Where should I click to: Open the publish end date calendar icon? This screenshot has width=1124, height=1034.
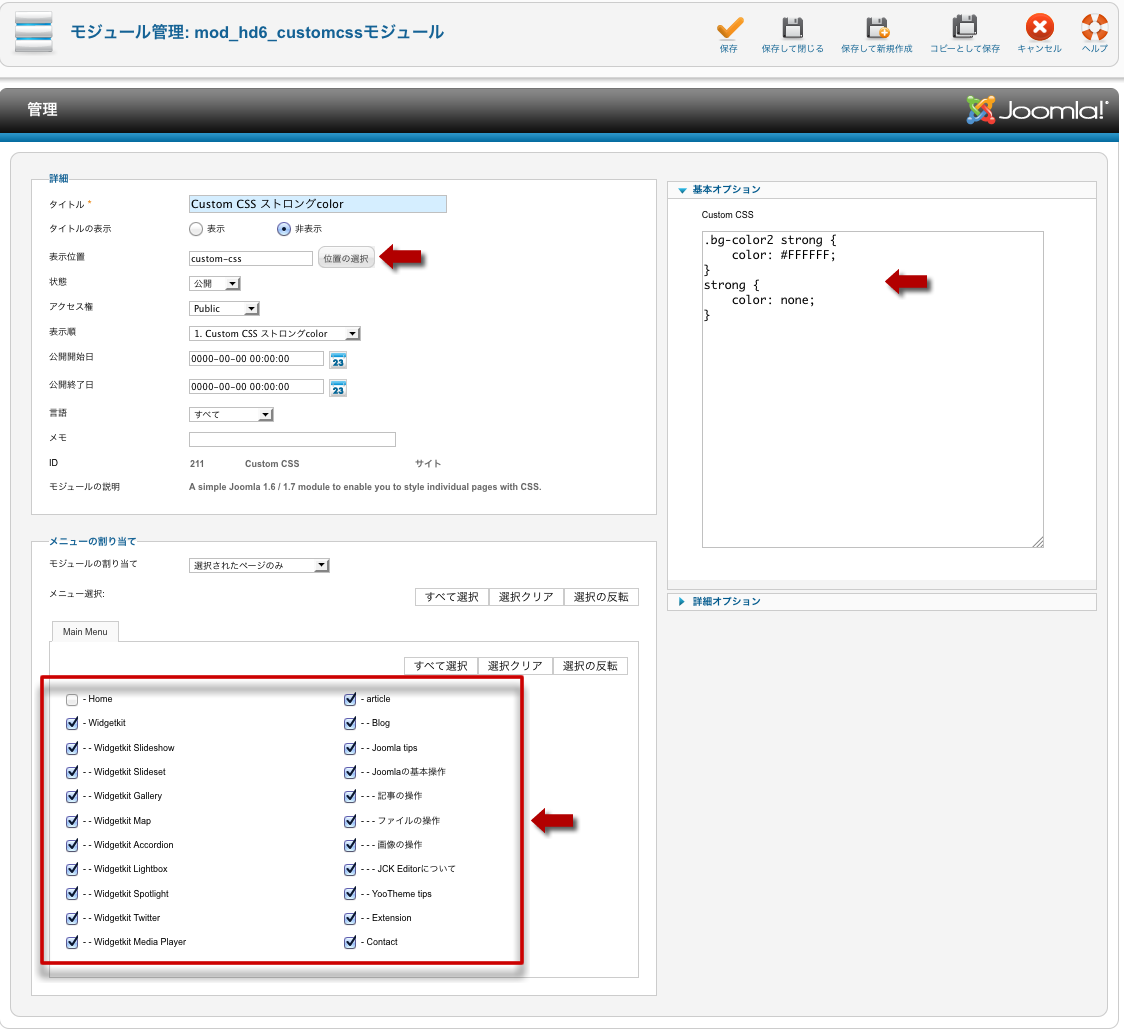pos(338,388)
